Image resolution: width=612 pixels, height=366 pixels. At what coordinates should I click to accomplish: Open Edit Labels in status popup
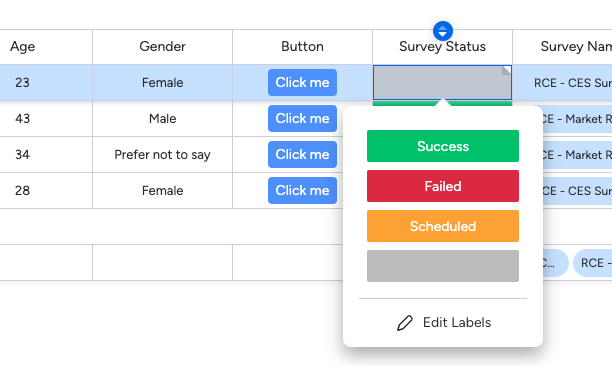point(443,323)
